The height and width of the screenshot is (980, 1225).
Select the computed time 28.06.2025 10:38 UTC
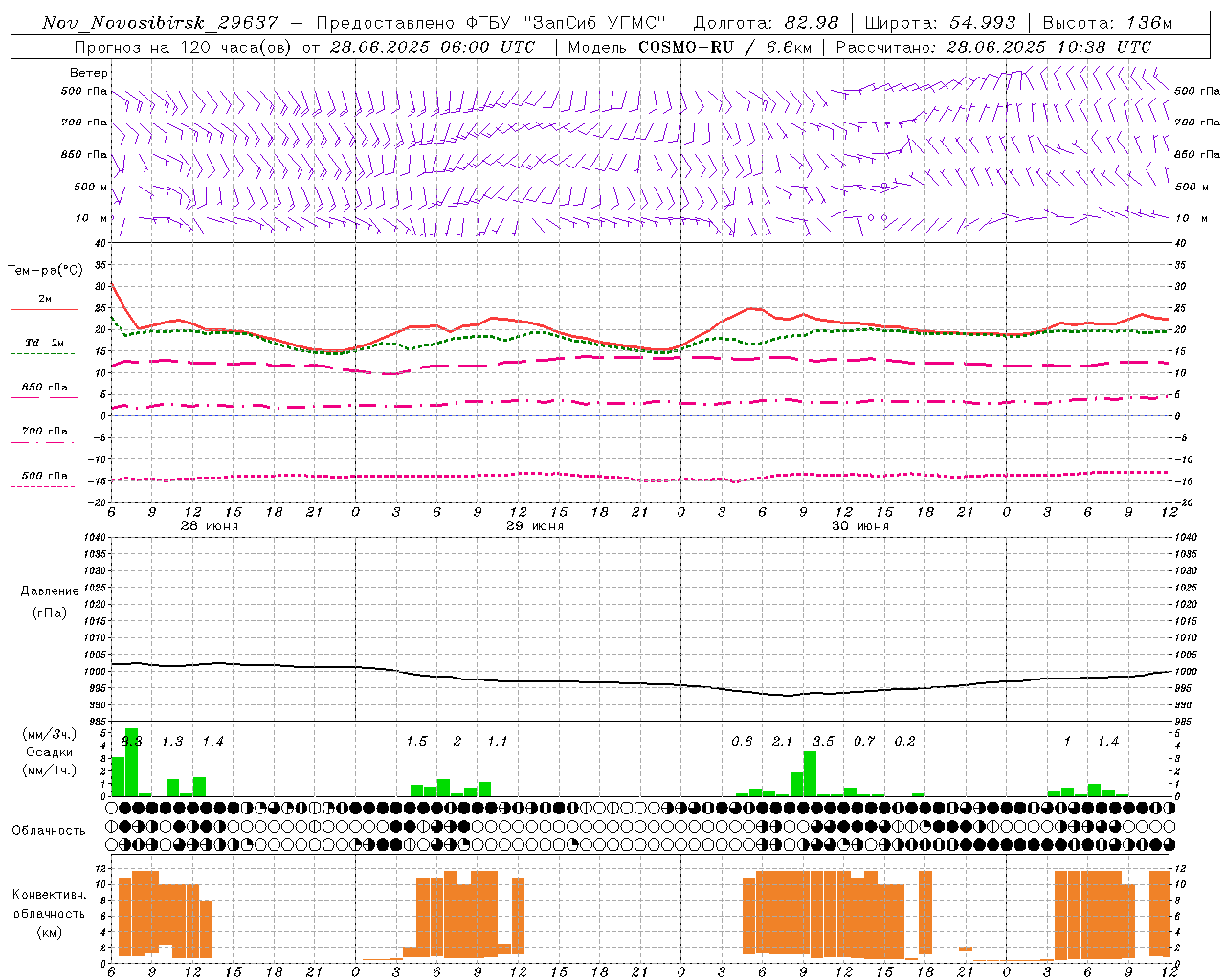[1049, 46]
